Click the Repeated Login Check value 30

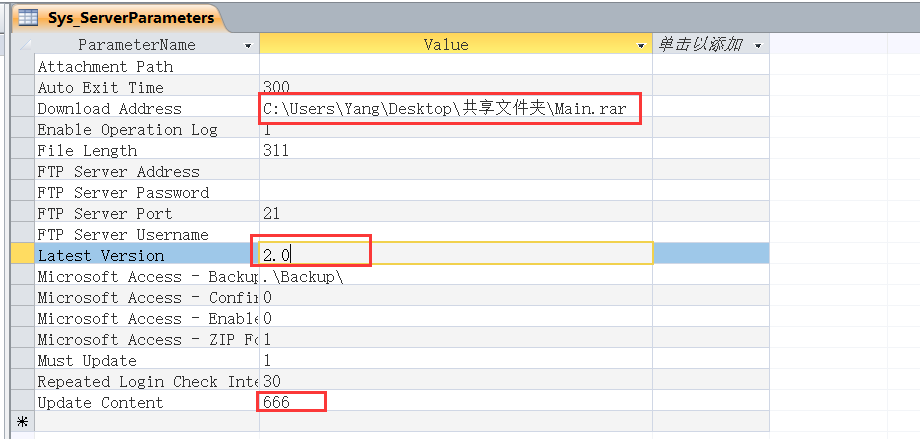[x=456, y=381]
